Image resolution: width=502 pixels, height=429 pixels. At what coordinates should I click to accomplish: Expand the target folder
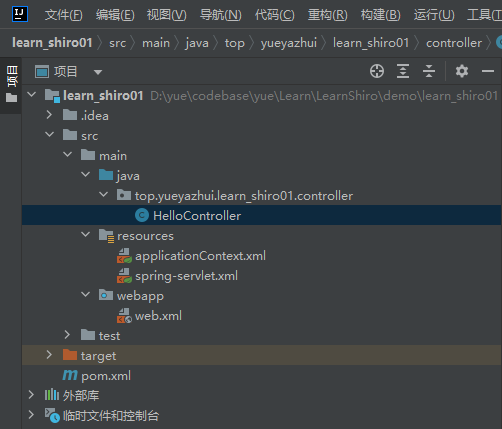49,355
